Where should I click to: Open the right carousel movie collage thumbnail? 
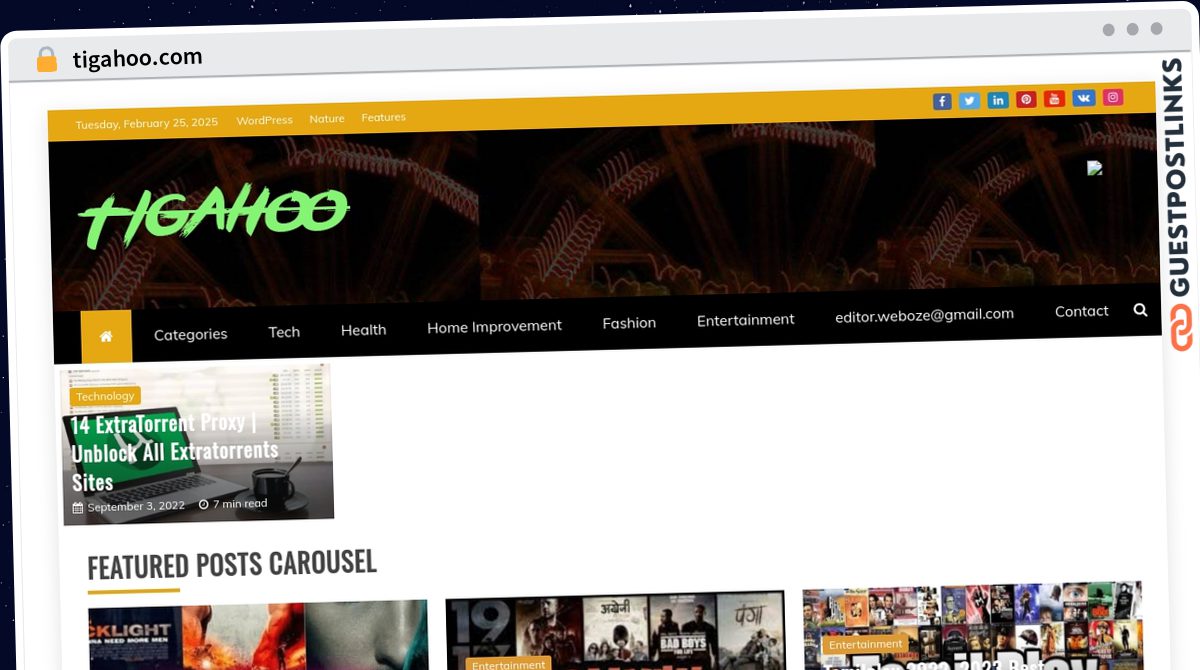(x=972, y=625)
